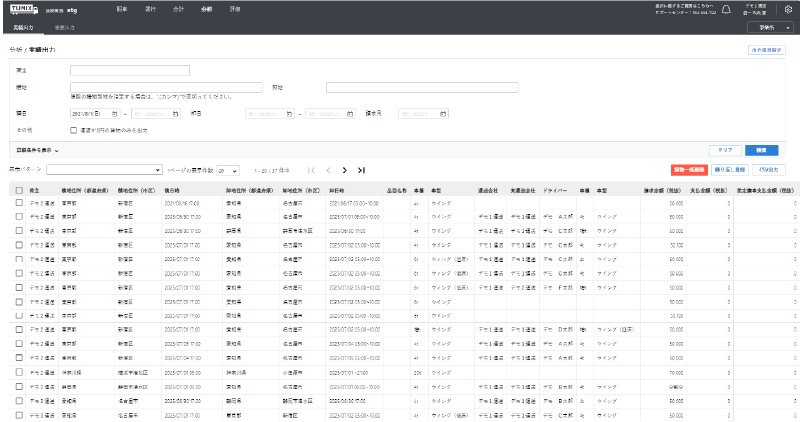Open the 出力パターン dropdown
800x422 pixels.
click(104, 170)
